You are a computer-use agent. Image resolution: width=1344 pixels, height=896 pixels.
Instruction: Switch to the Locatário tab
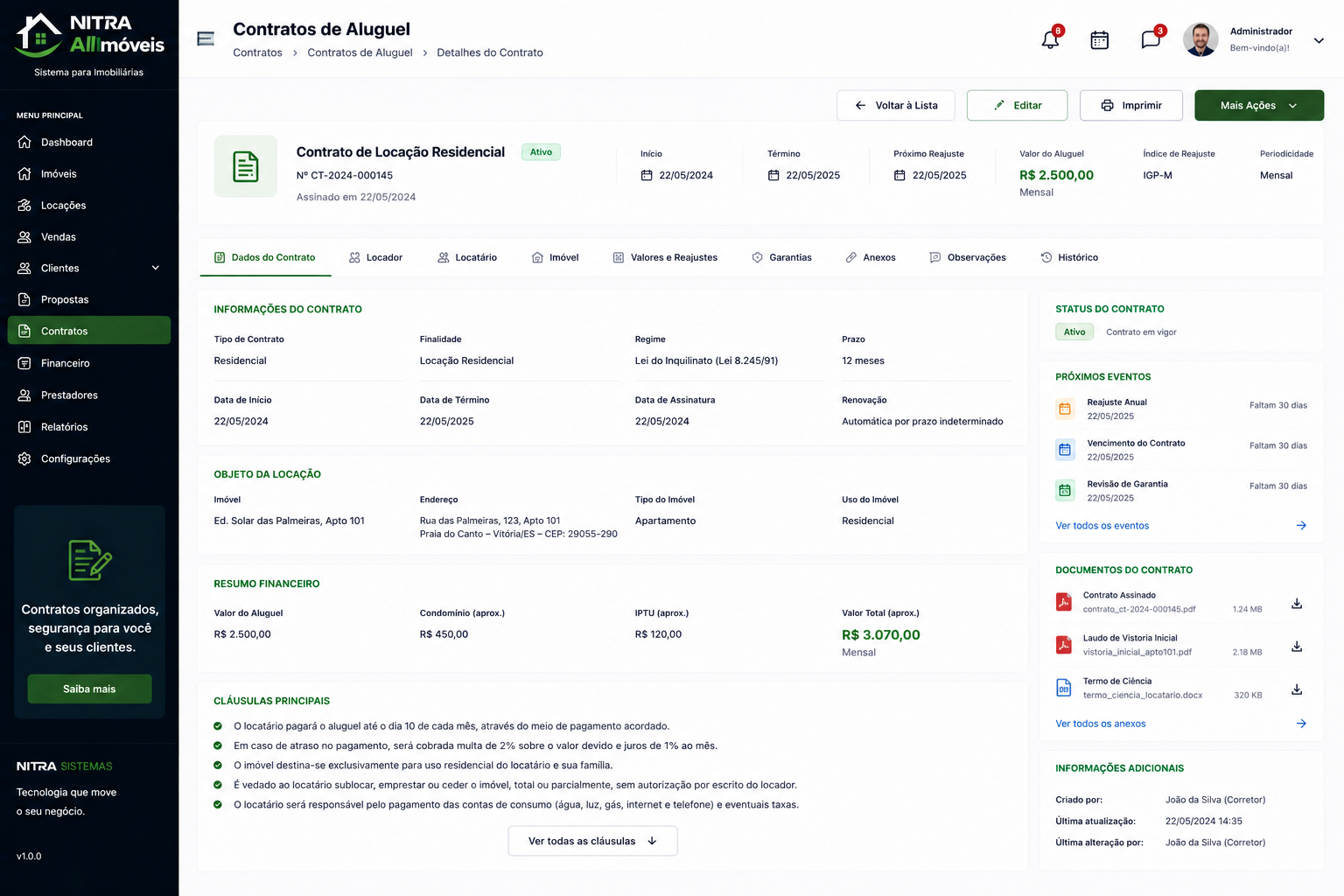[x=467, y=257]
